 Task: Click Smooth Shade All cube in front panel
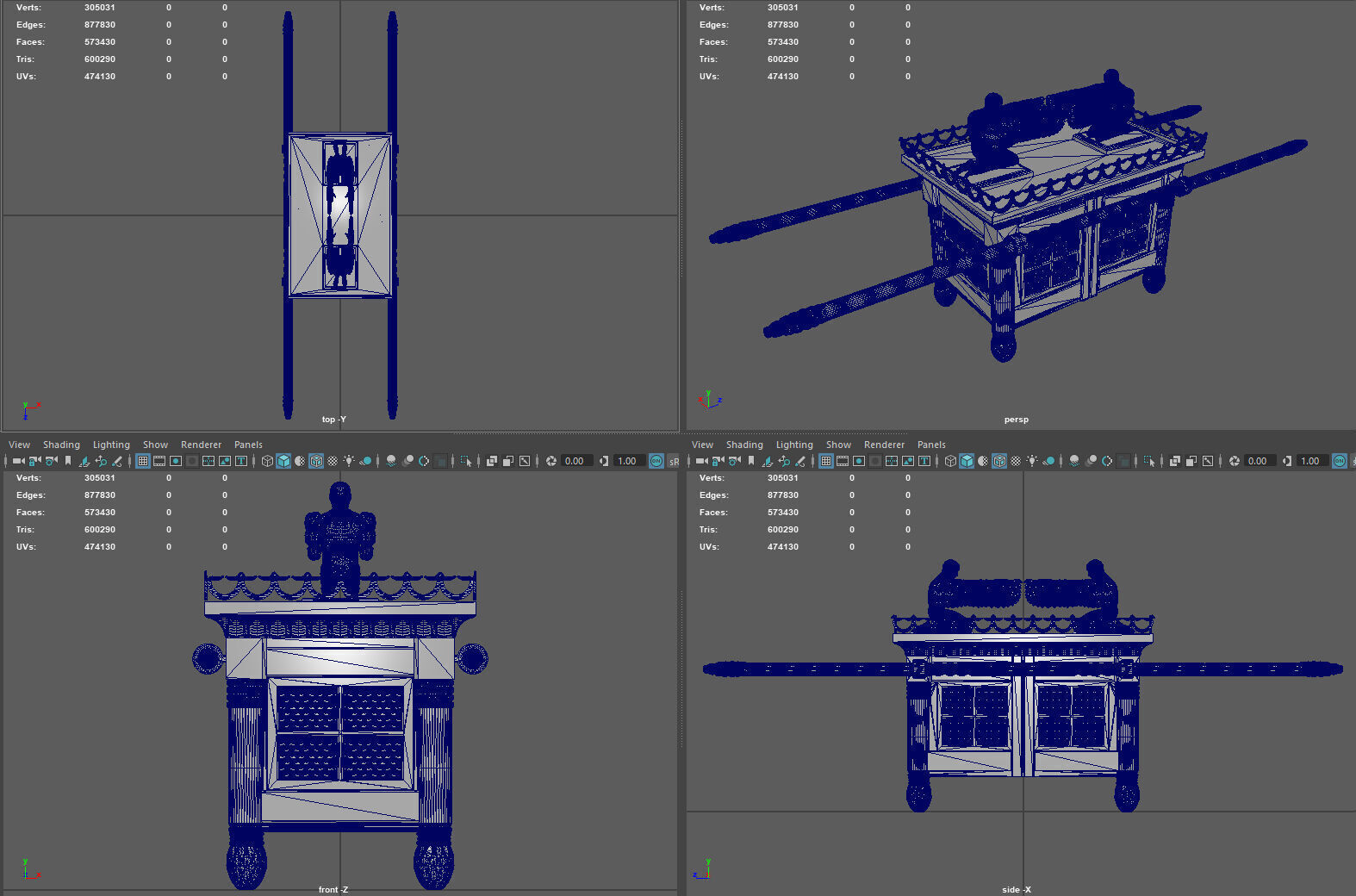pos(283,461)
